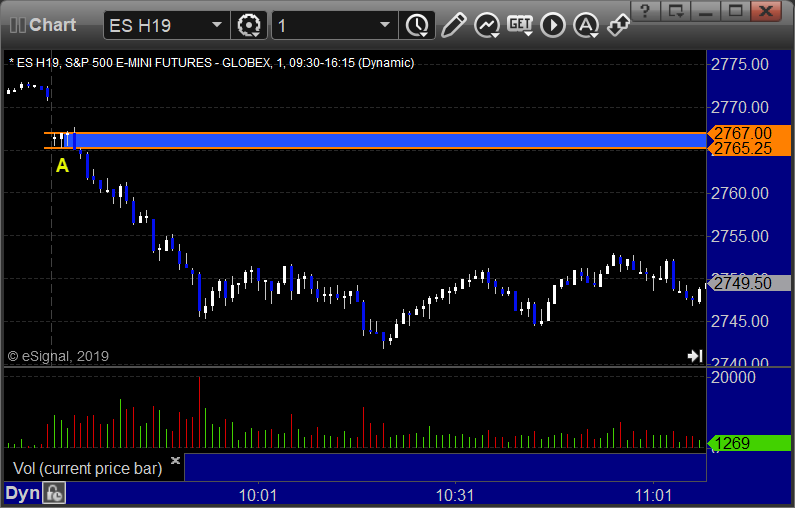
Task: Click the 10:01 time axis label
Action: tap(258, 495)
